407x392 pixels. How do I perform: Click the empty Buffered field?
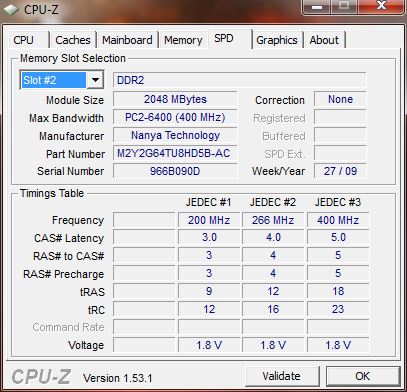(x=340, y=135)
